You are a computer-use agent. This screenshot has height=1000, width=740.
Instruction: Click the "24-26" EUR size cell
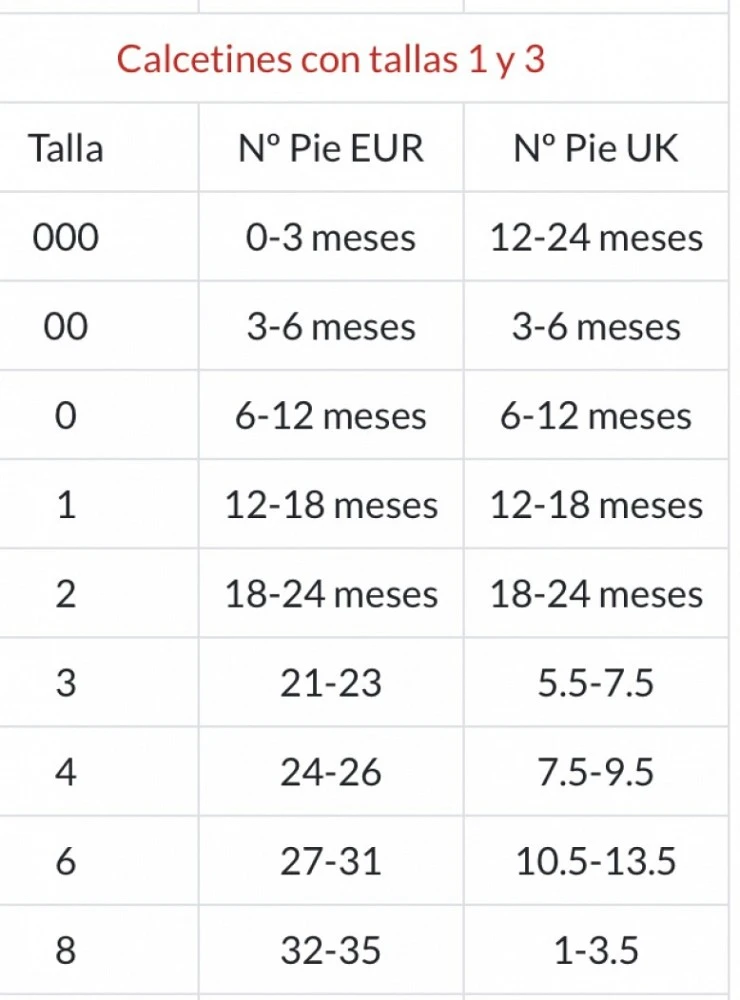pos(331,773)
